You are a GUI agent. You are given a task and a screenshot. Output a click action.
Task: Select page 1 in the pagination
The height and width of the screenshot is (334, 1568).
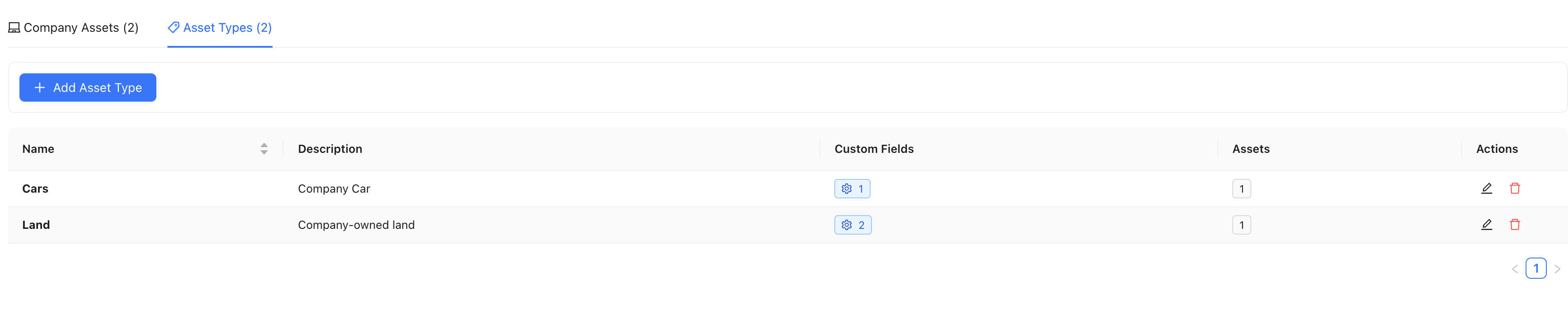pos(1537,268)
